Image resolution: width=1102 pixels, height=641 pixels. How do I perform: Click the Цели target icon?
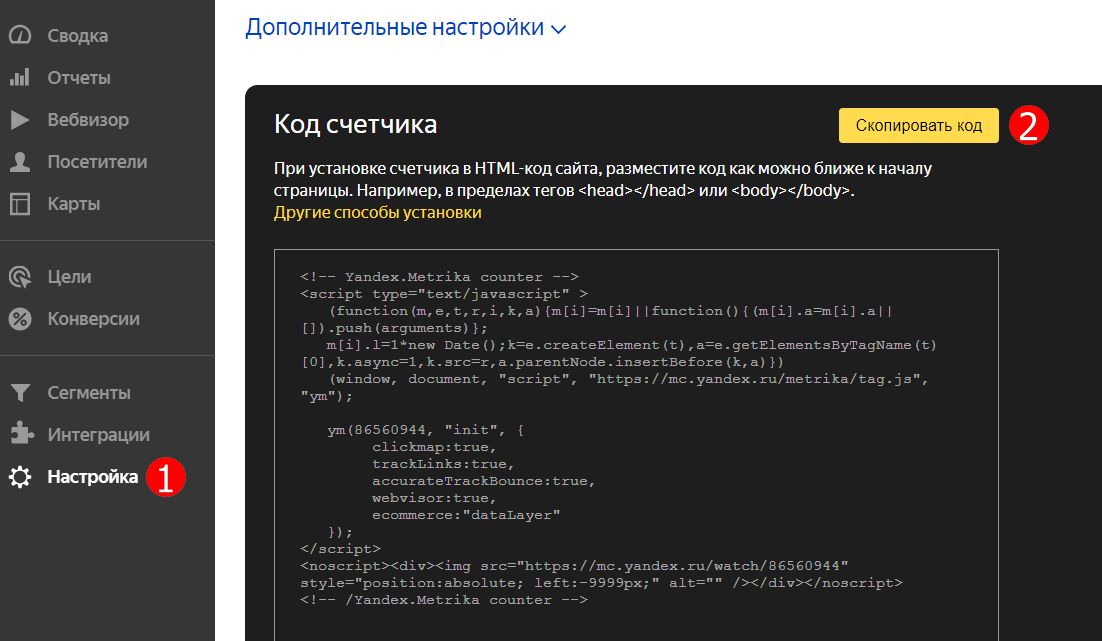coord(20,277)
